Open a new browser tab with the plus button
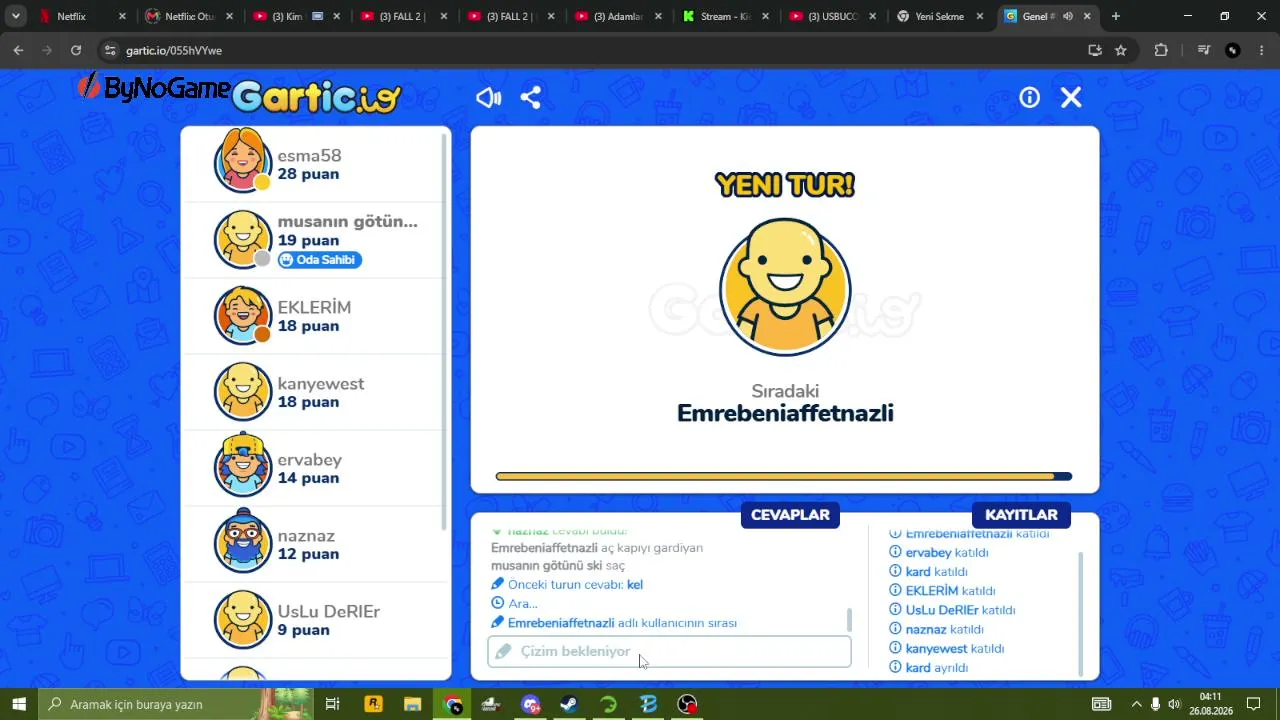This screenshot has width=1280, height=720. [x=1115, y=16]
